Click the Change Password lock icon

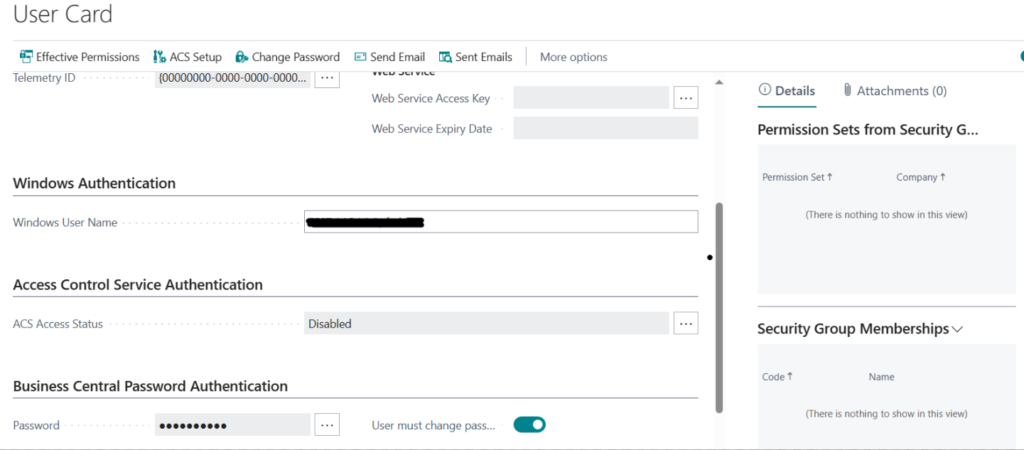tap(242, 57)
